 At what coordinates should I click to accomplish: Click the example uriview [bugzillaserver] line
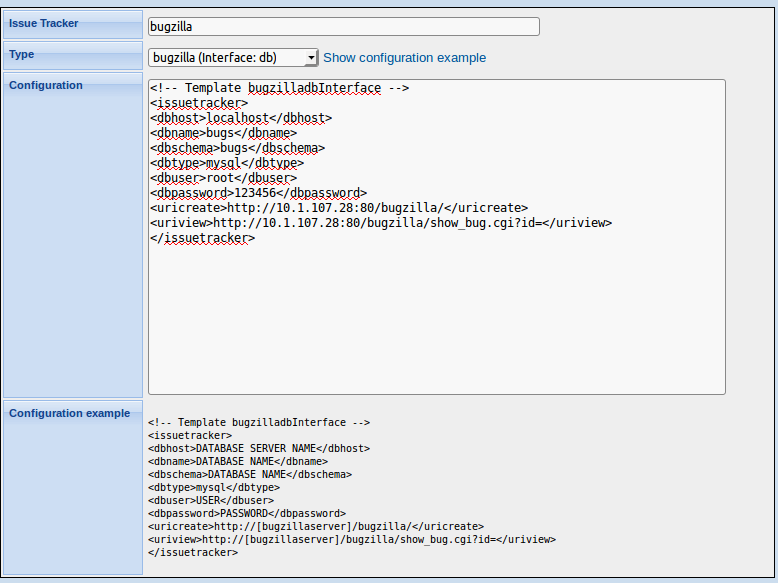coord(352,539)
